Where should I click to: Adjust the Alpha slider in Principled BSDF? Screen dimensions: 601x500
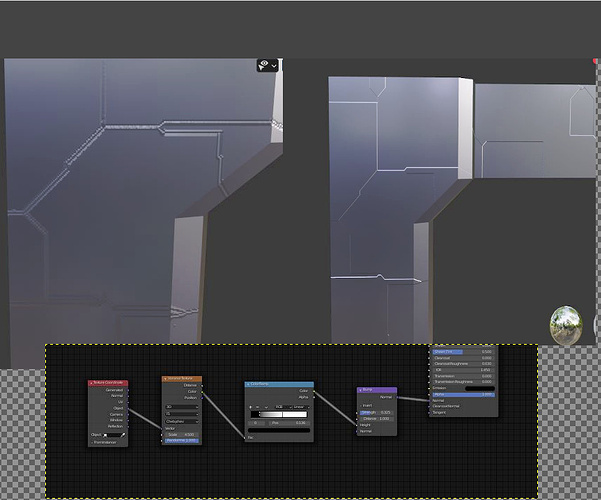pyautogui.click(x=463, y=395)
